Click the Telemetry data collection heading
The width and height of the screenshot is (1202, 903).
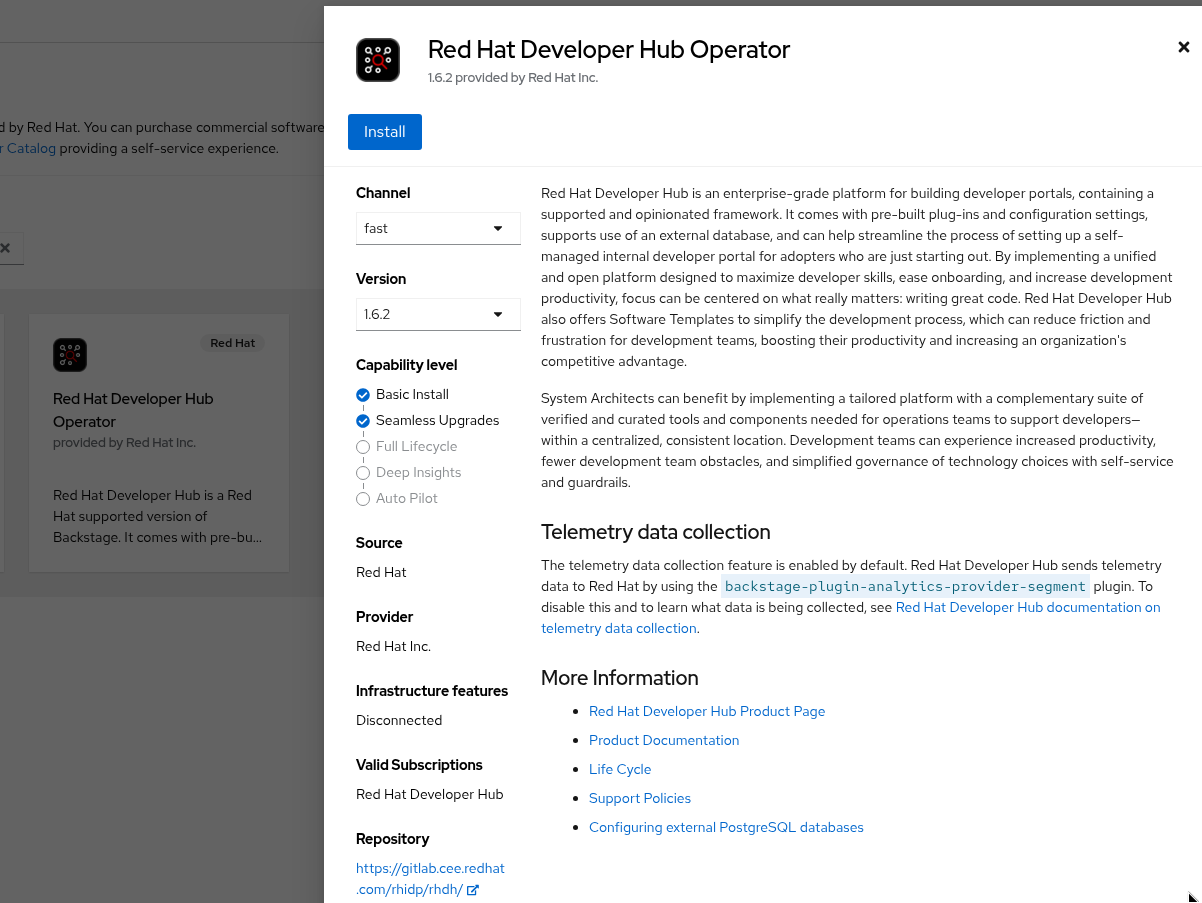point(656,532)
